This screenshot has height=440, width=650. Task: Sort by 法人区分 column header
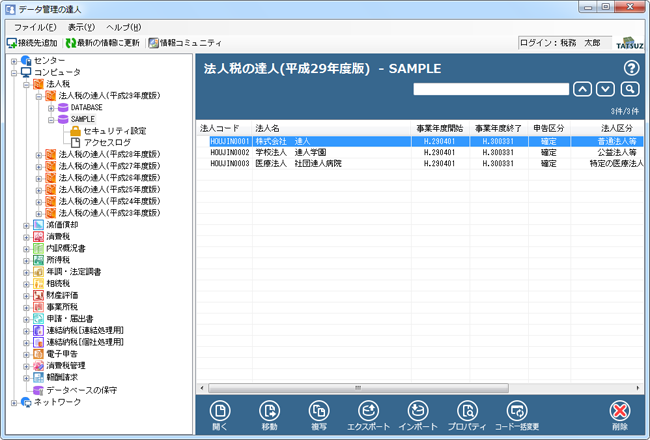pos(607,128)
